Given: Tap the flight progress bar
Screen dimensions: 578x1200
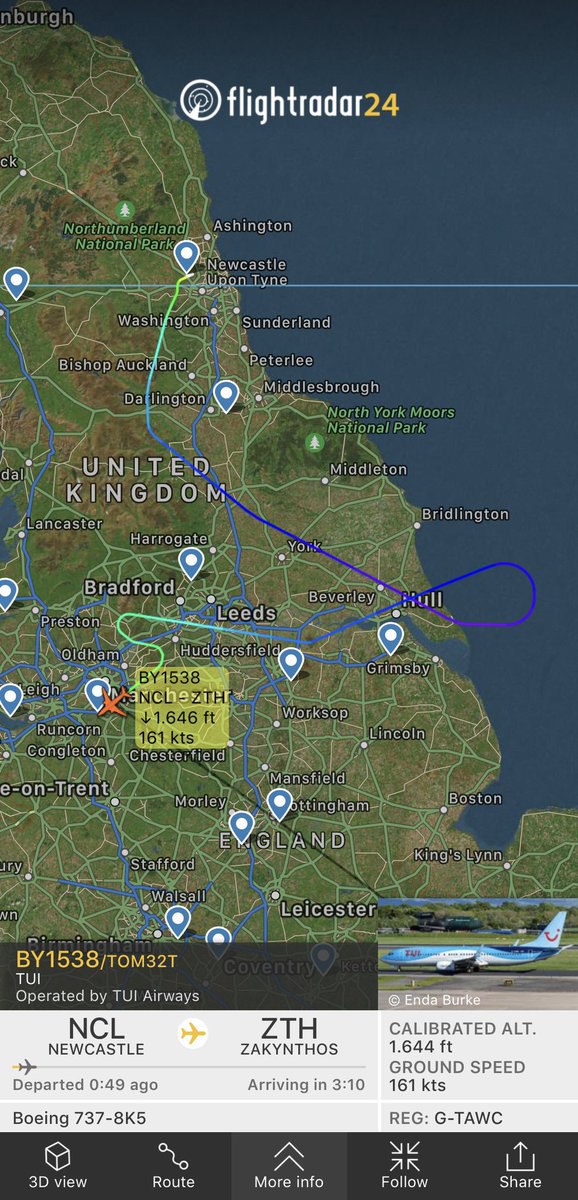Looking at the screenshot, I should [x=189, y=1068].
